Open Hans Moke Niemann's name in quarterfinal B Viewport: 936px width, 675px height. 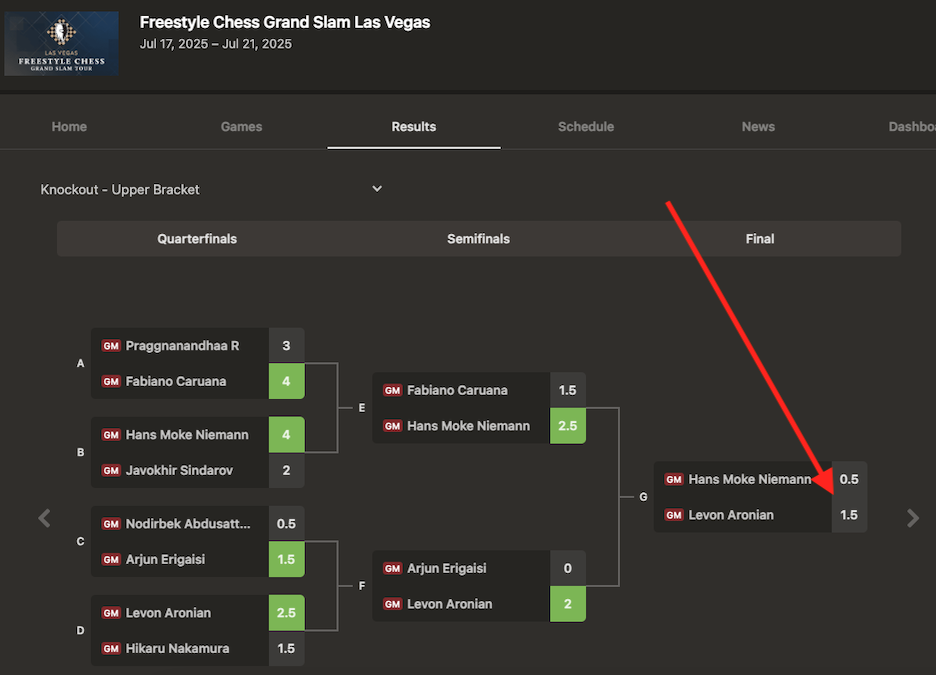pyautogui.click(x=187, y=435)
